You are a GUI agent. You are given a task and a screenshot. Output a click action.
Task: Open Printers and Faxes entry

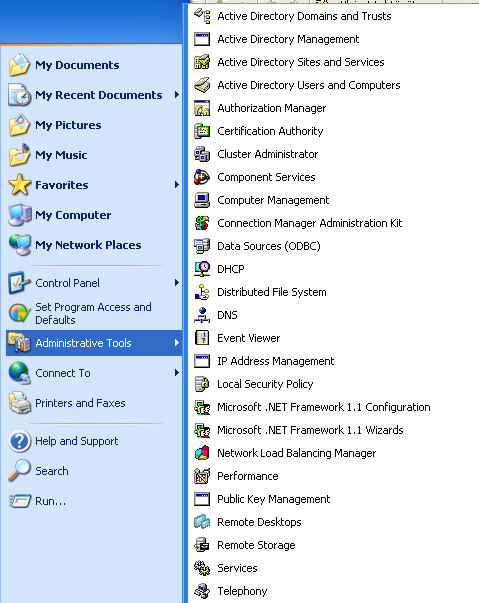94,403
